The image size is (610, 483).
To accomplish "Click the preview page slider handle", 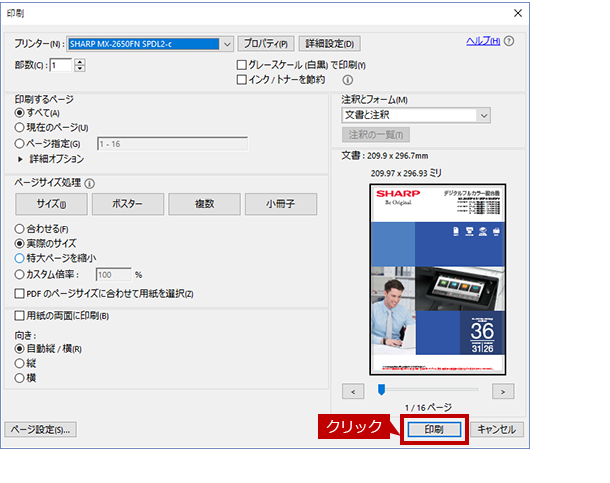I will pyautogui.click(x=382, y=390).
